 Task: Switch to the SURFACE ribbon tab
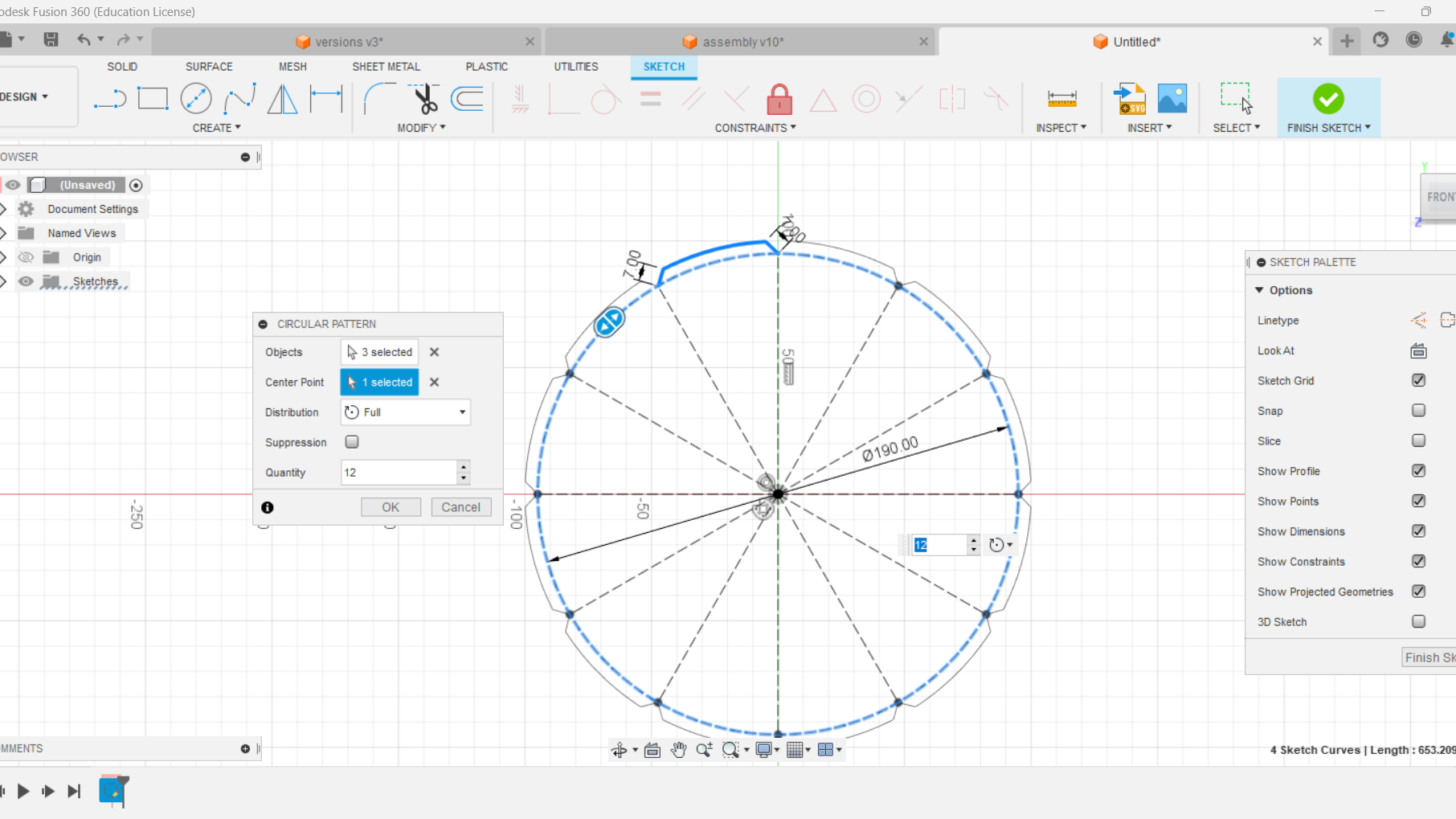(x=209, y=67)
